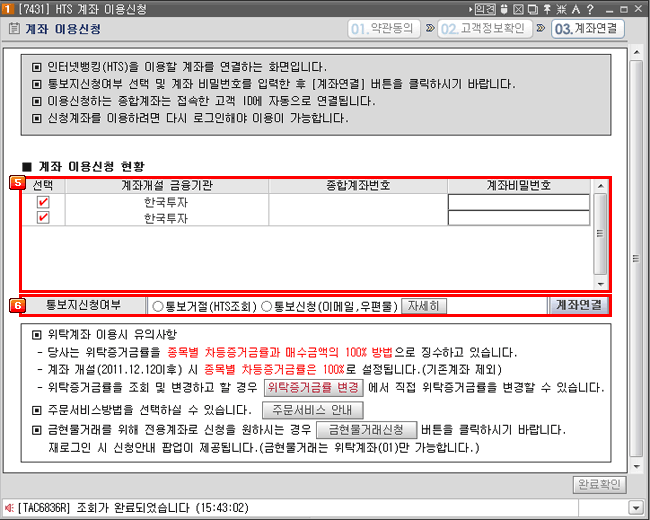Screen dimensions: 650x520
Task: Click the 자세히 details button
Action: [424, 306]
